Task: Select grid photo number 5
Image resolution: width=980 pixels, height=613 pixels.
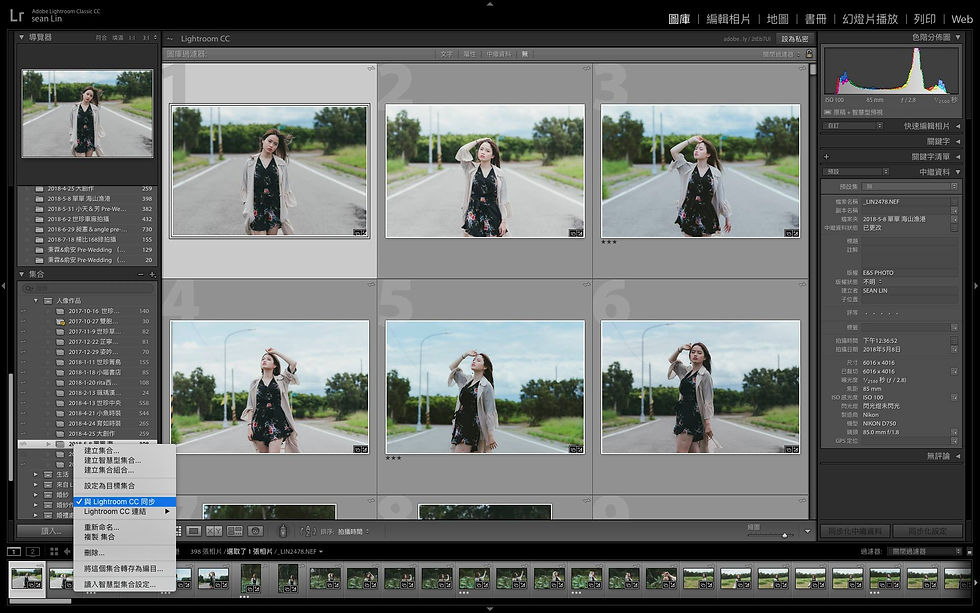Action: click(x=485, y=387)
